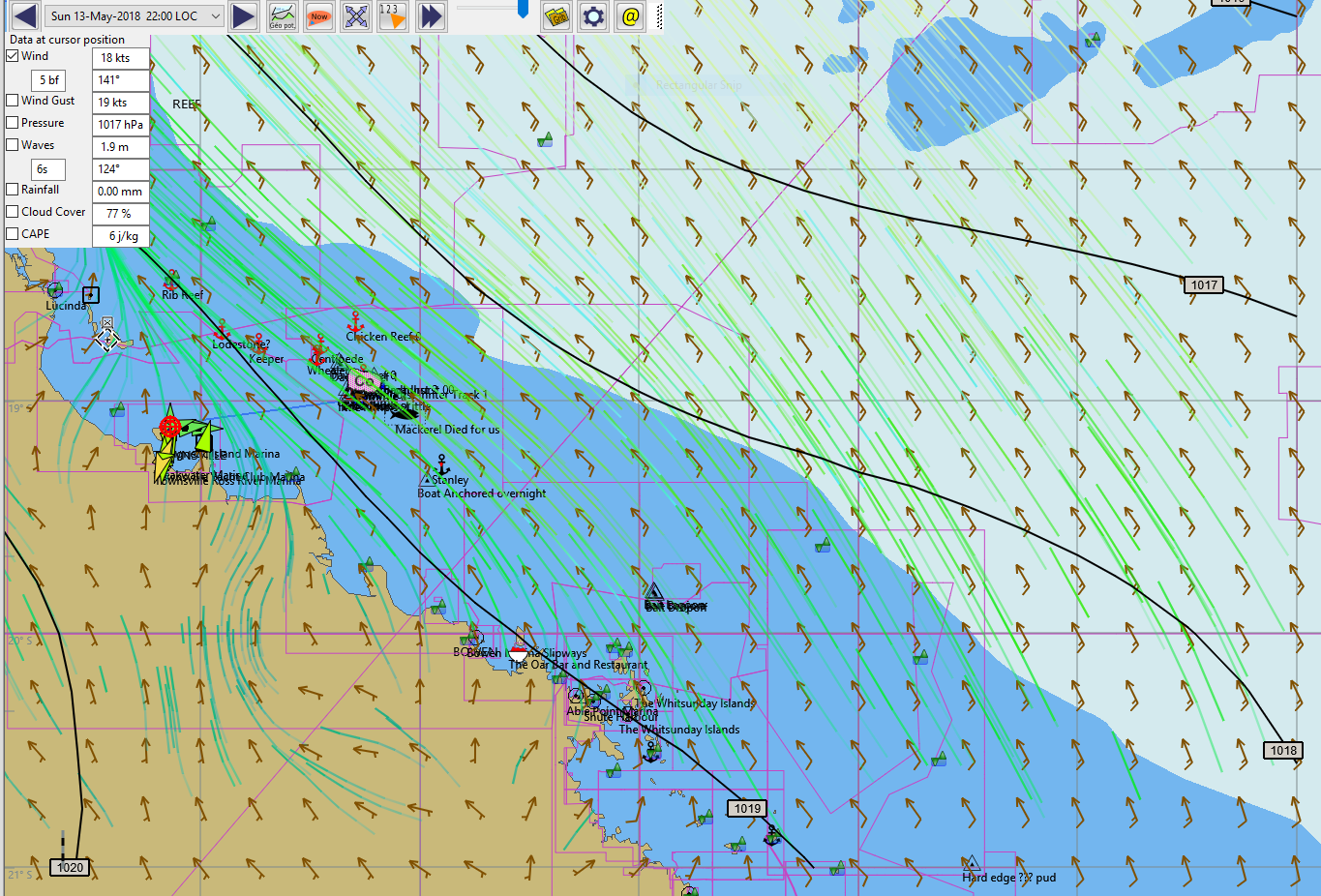1321x896 pixels.
Task: Click the 1017 isobar label
Action: click(x=1204, y=285)
